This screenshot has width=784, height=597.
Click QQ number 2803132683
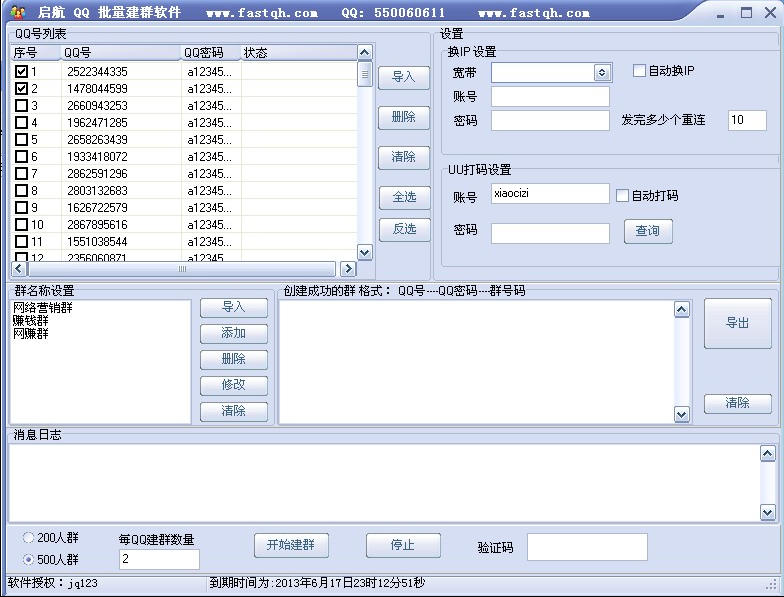tap(98, 191)
